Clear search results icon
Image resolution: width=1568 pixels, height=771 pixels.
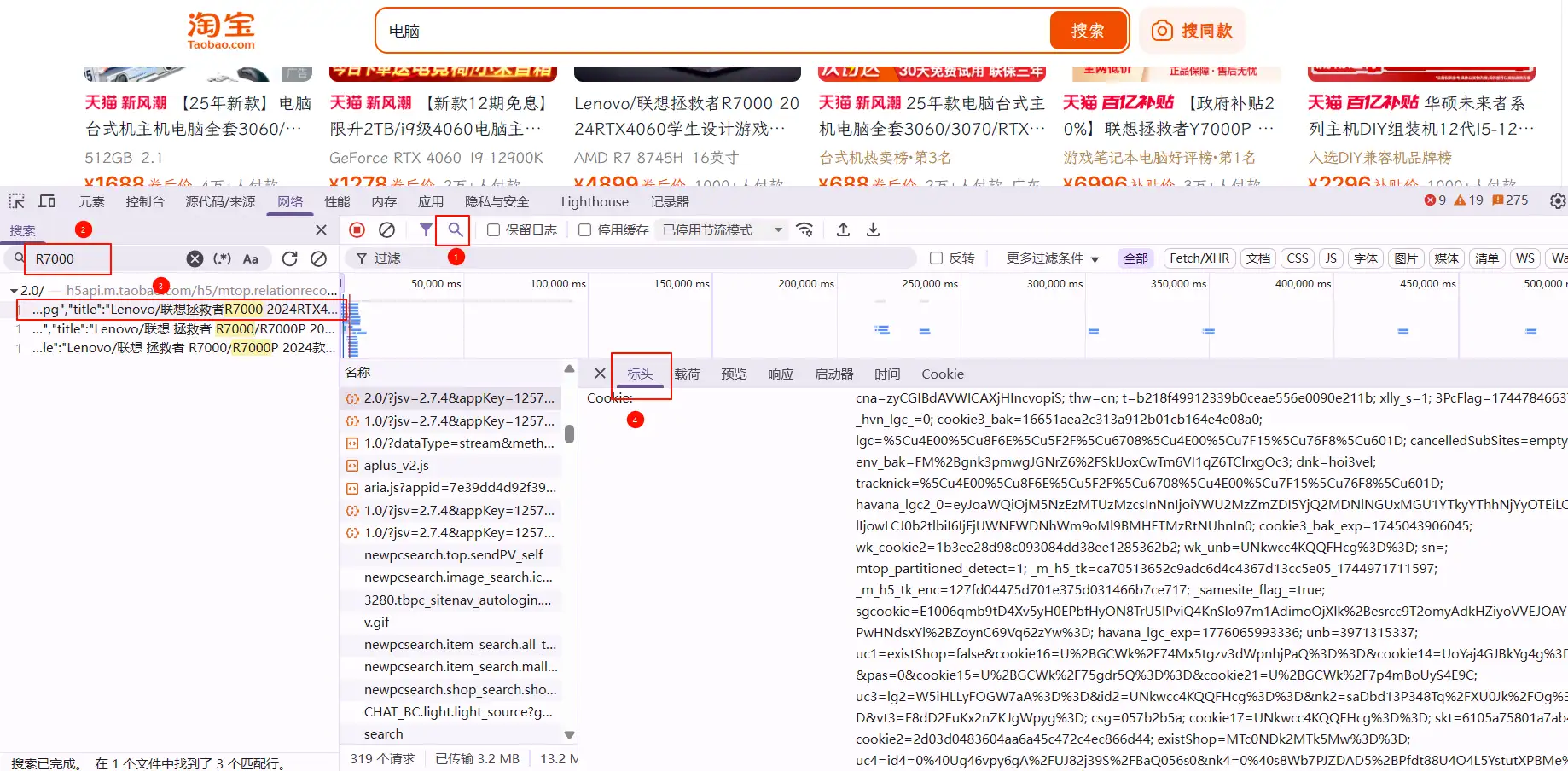[x=318, y=258]
